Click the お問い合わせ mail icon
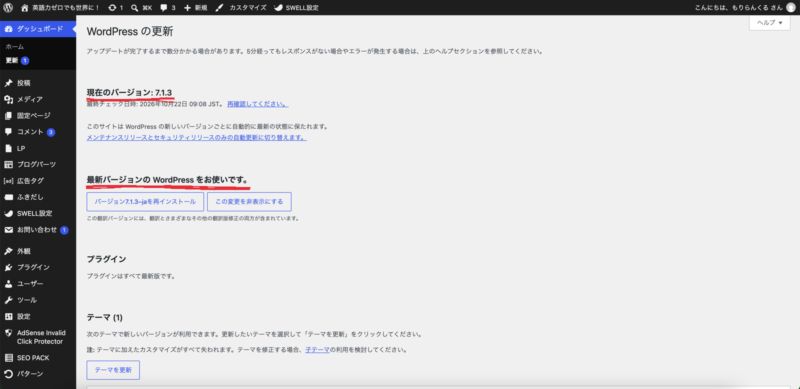The image size is (800, 389). 8,230
